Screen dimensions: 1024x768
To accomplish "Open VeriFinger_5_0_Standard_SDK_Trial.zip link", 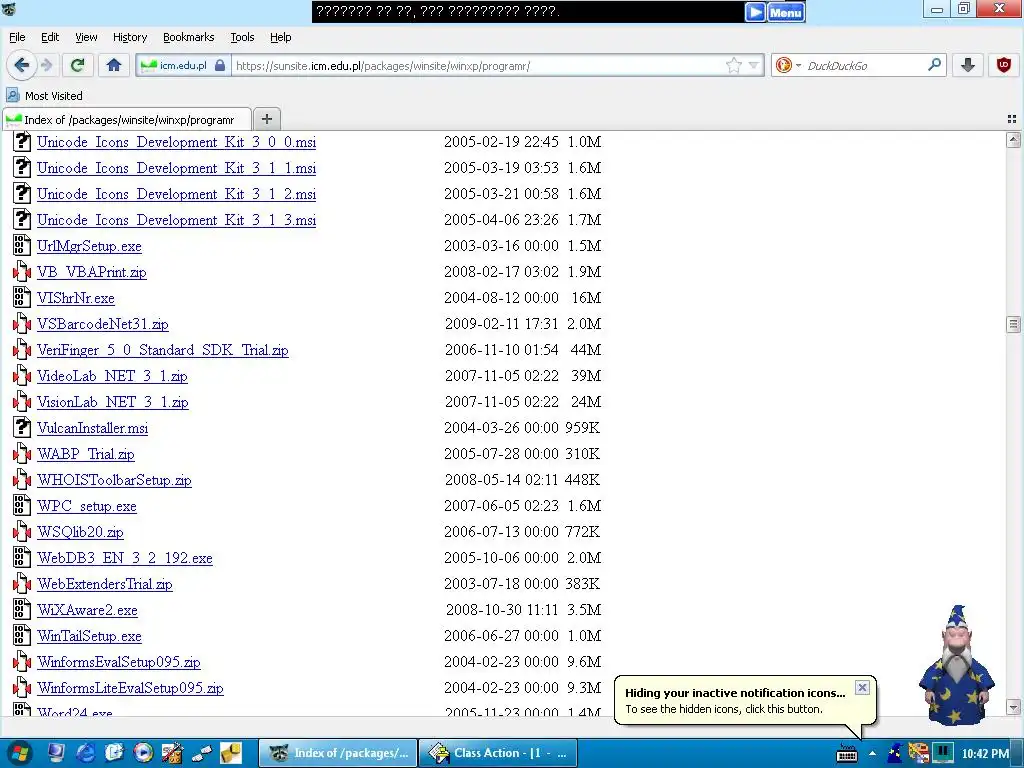I will [x=163, y=350].
